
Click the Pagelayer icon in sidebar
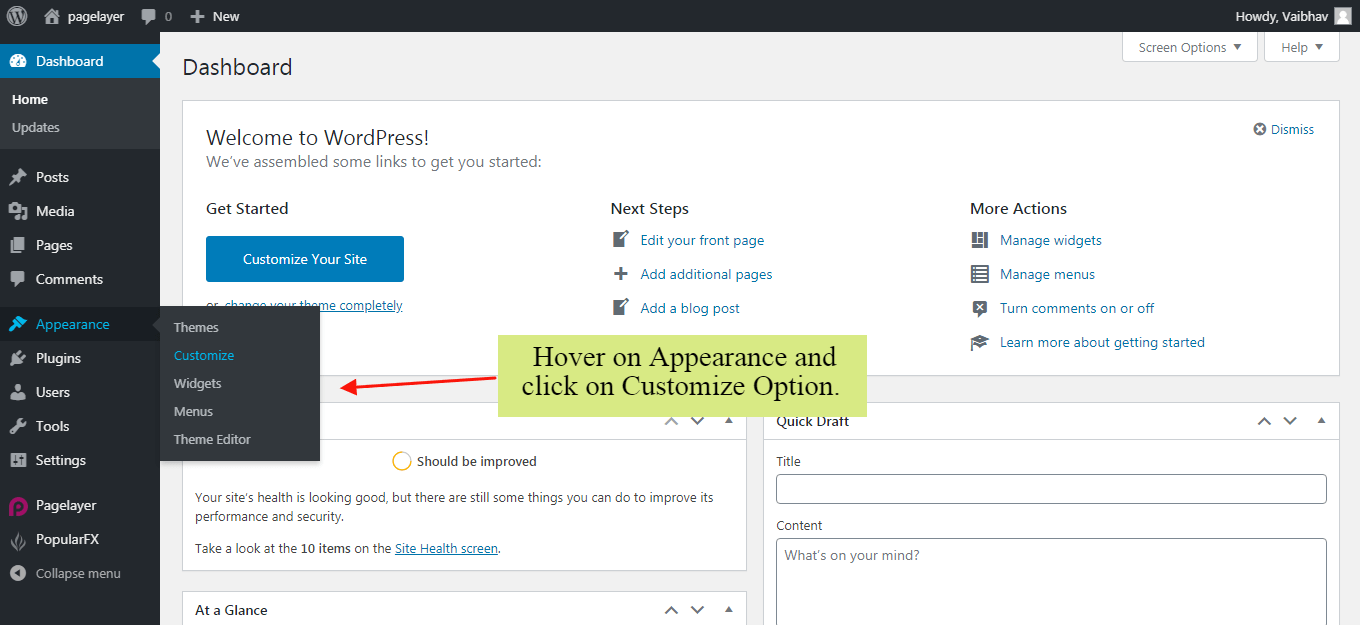pyautogui.click(x=18, y=506)
